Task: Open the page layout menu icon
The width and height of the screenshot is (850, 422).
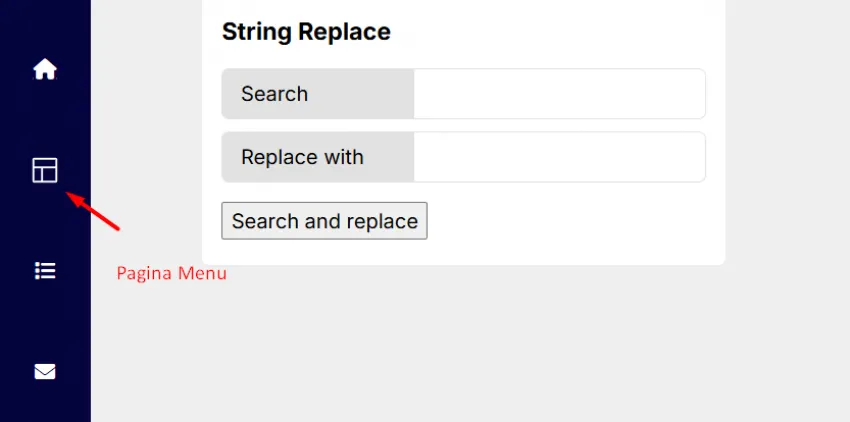Action: 45,171
